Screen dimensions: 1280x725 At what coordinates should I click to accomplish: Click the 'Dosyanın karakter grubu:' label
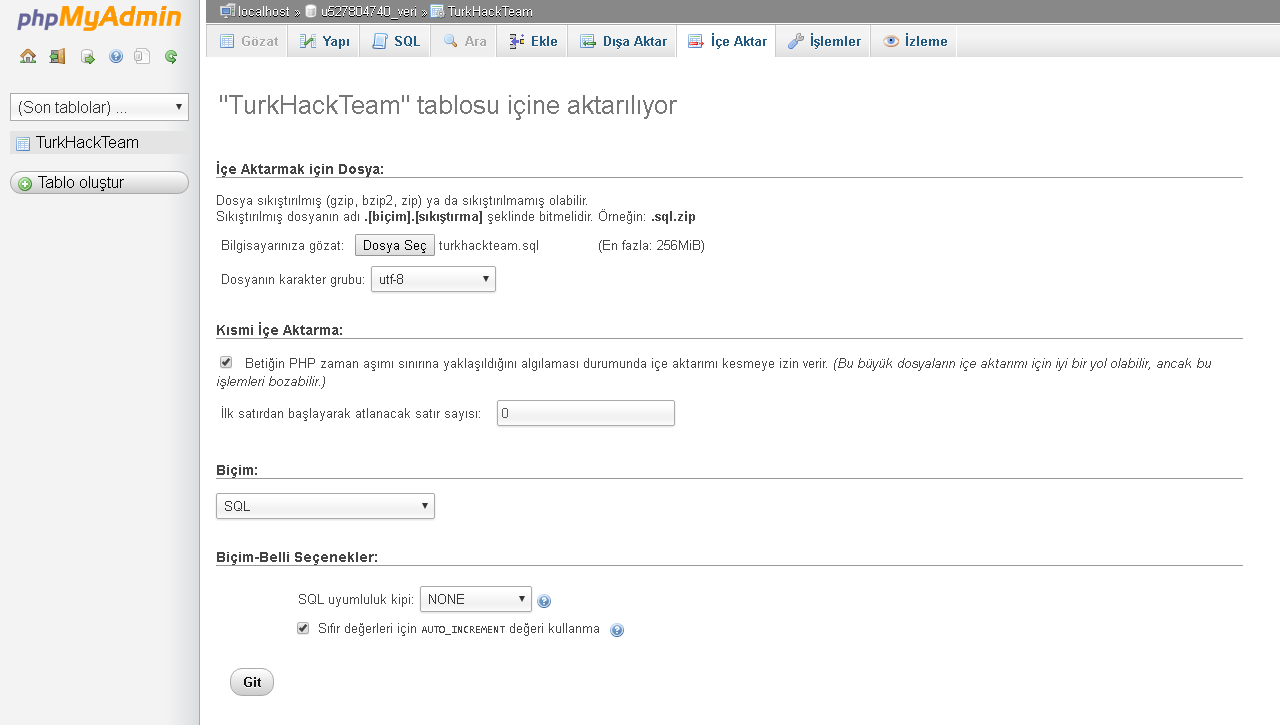293,279
